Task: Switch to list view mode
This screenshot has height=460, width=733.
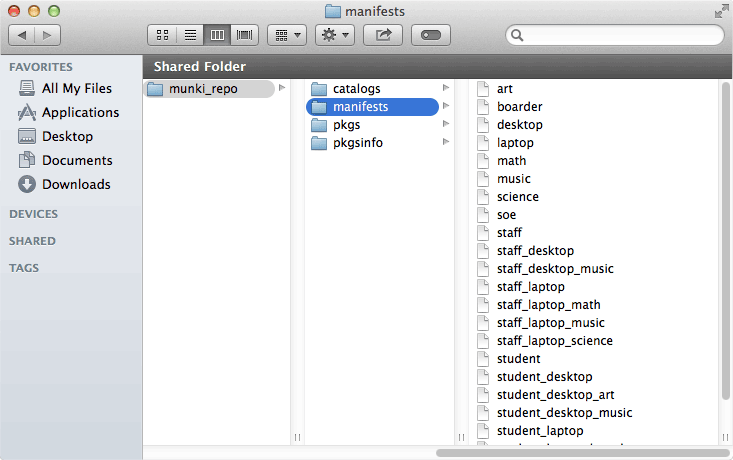Action: click(189, 35)
